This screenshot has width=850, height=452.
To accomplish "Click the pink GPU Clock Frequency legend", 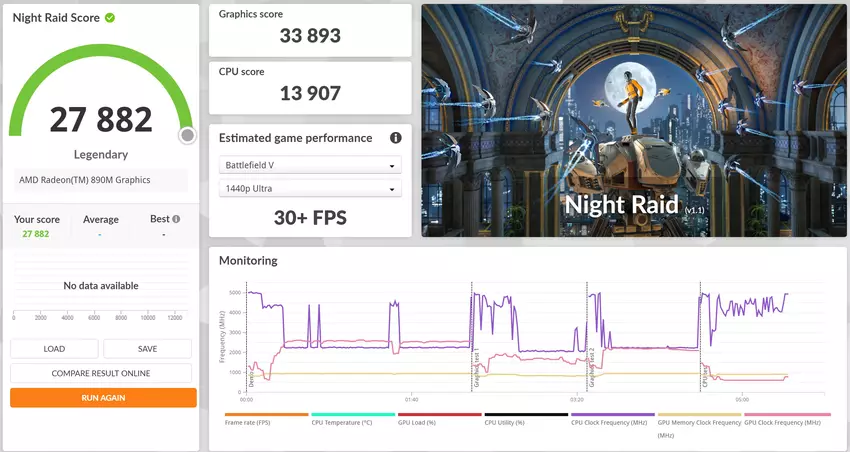I will [786, 422].
